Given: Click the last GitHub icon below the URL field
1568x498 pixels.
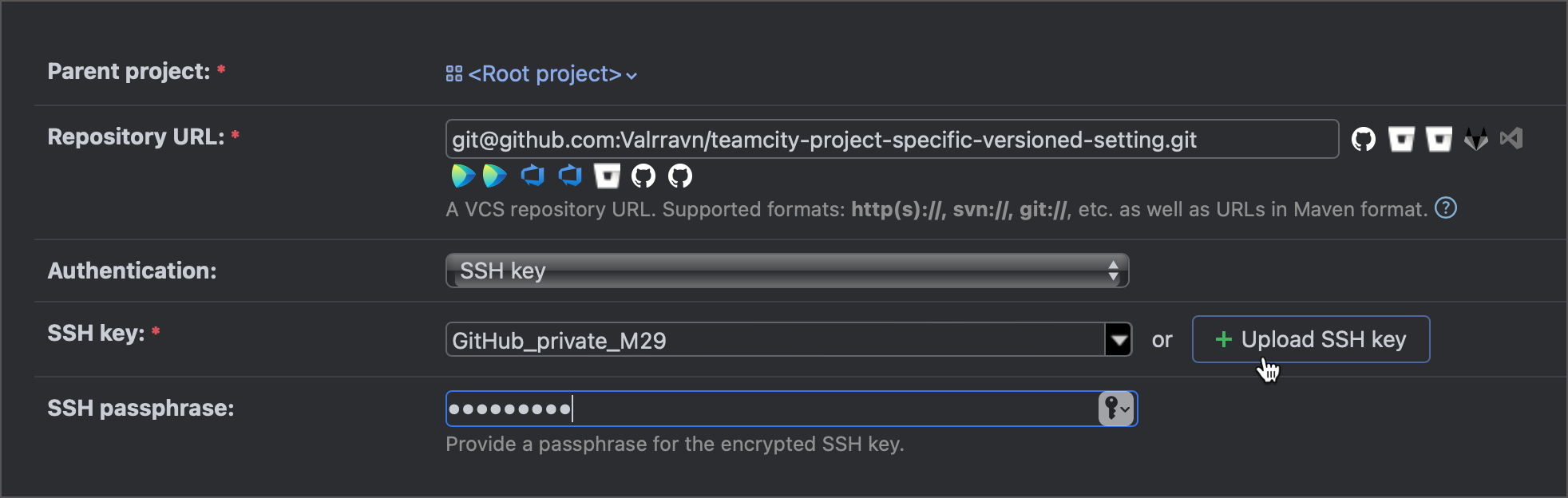Looking at the screenshot, I should point(680,176).
